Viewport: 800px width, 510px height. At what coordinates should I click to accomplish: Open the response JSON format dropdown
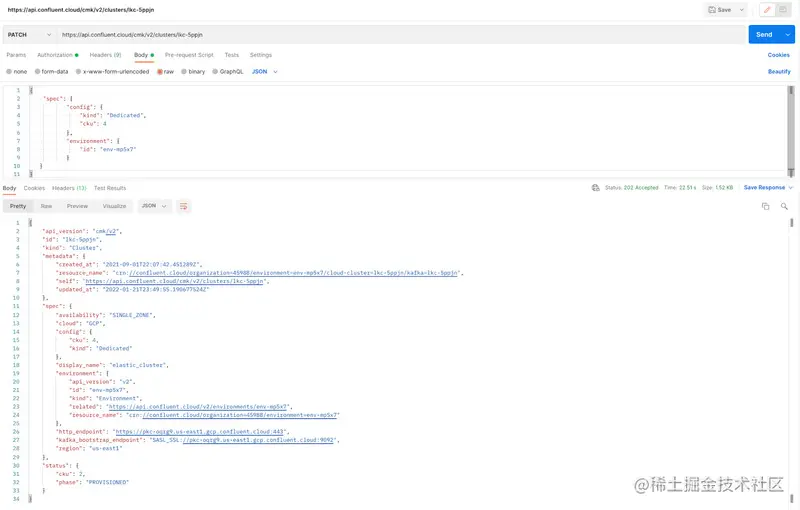pyautogui.click(x=154, y=206)
